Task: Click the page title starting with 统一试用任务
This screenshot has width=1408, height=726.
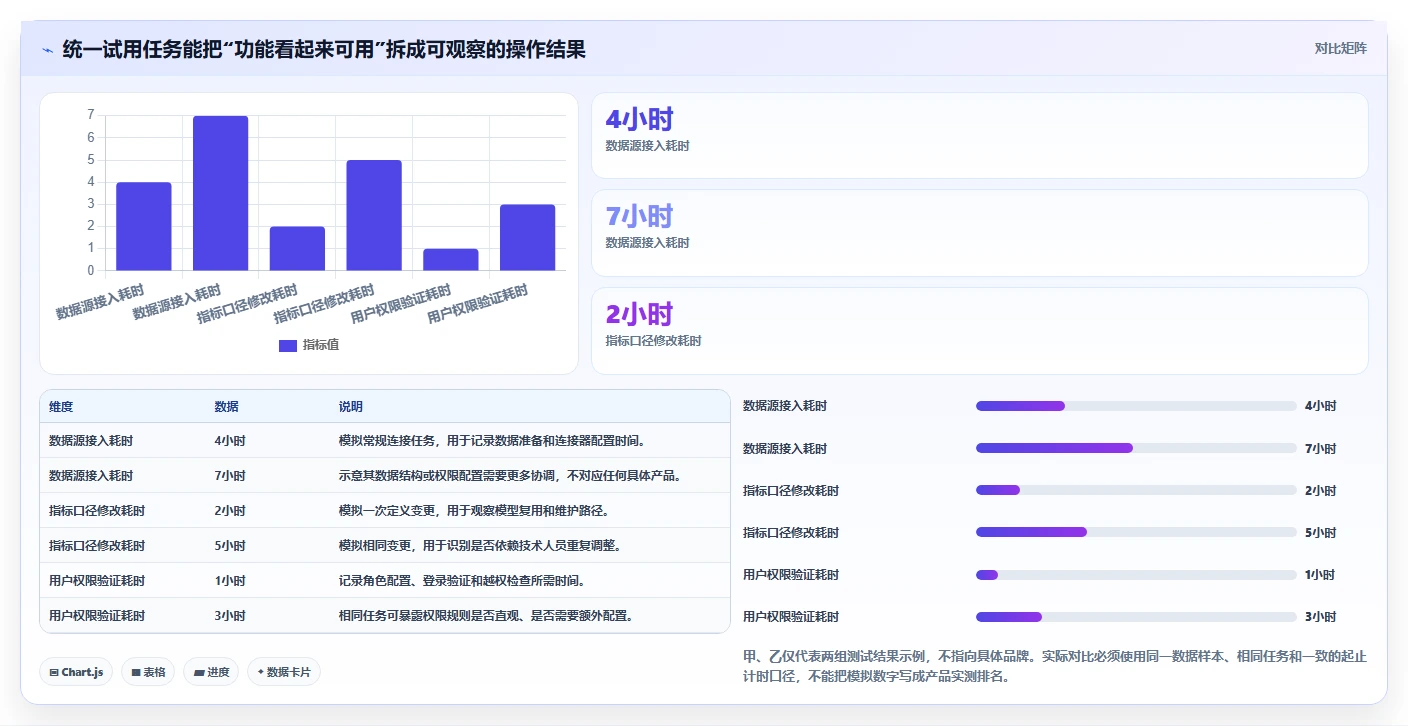Action: [x=324, y=49]
